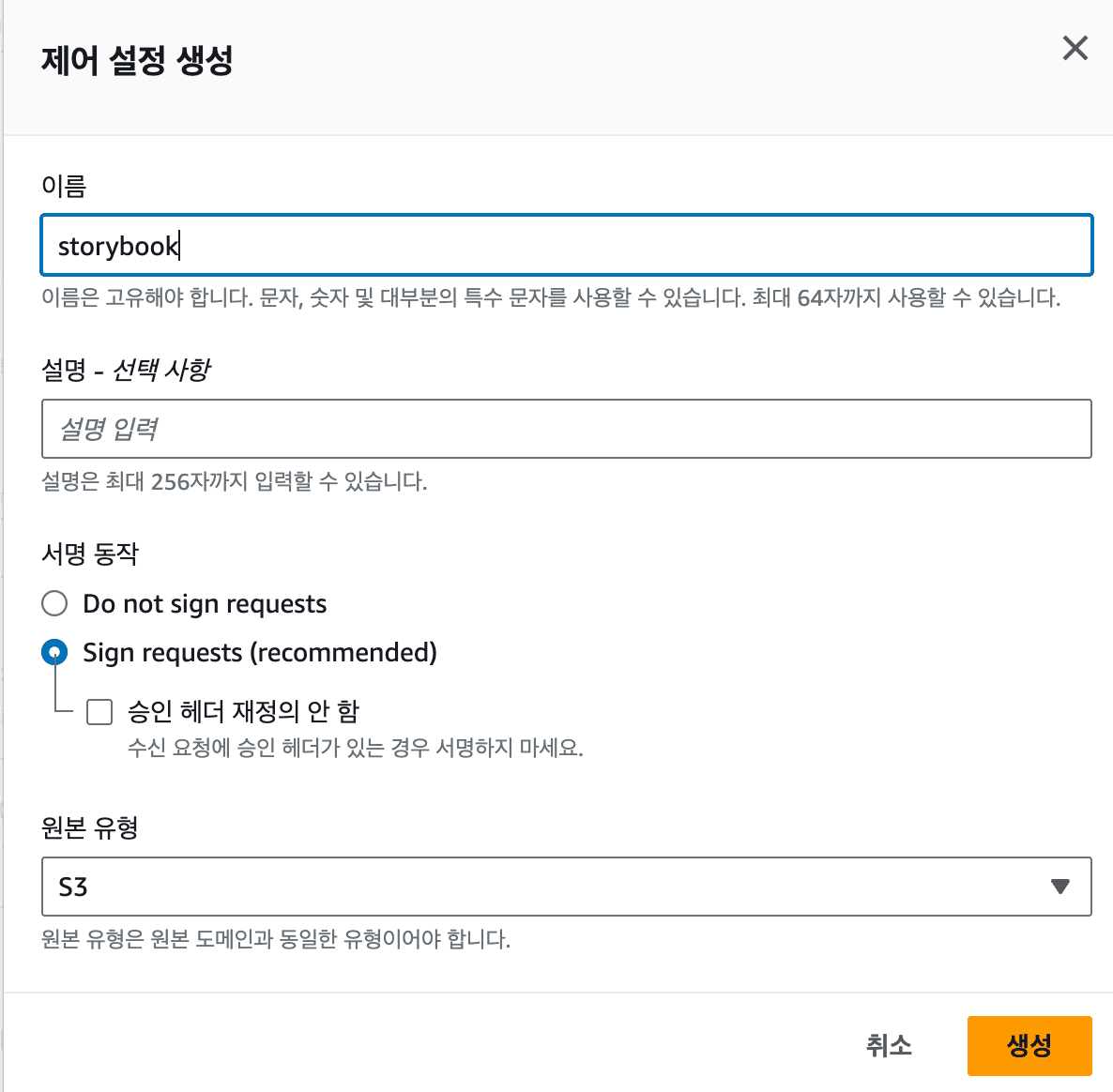Enable the 승인 헤더 재정의 안 함 checkbox
Image resolution: width=1113 pixels, height=1092 pixels.
click(x=99, y=712)
